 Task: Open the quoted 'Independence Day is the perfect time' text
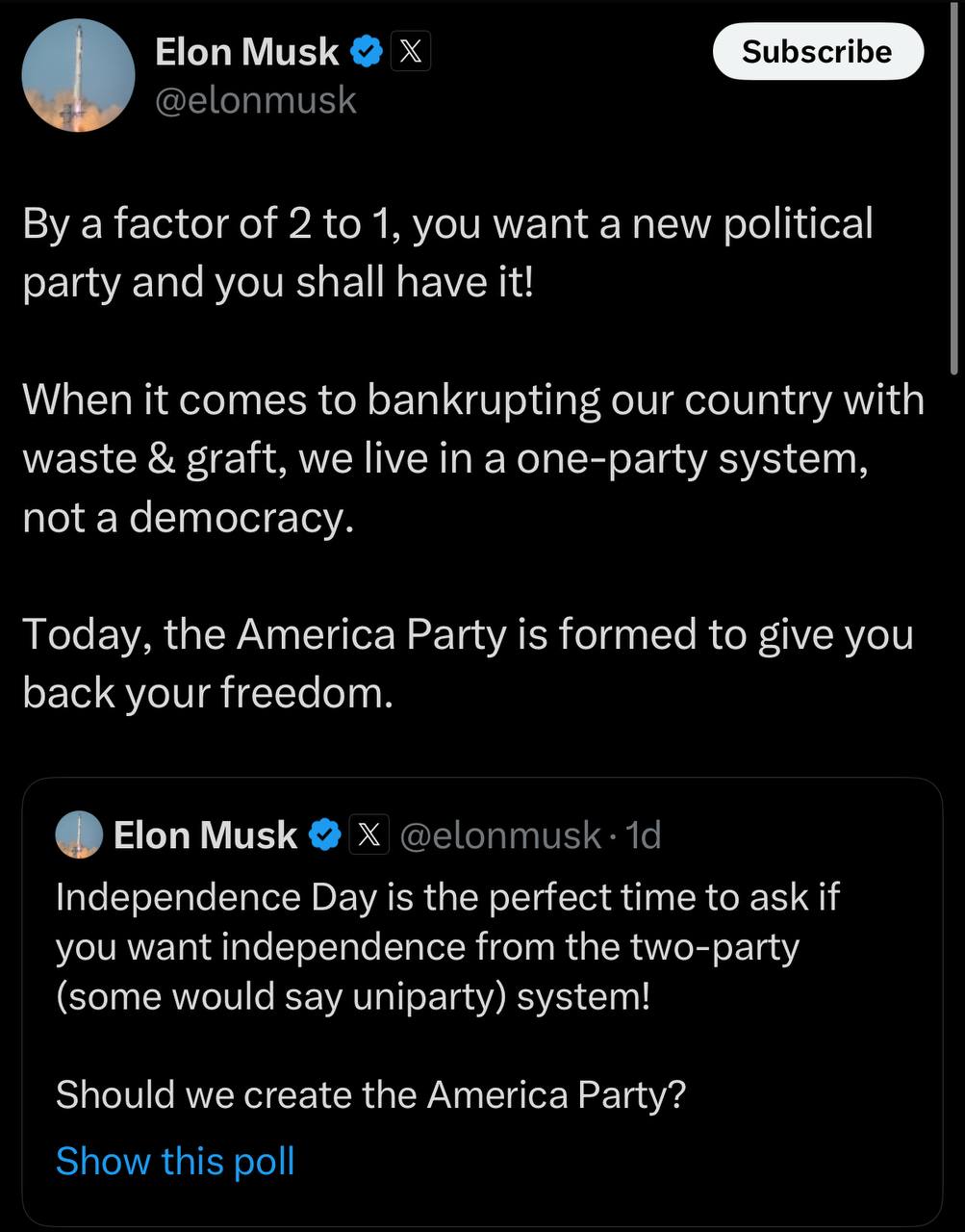point(447,946)
